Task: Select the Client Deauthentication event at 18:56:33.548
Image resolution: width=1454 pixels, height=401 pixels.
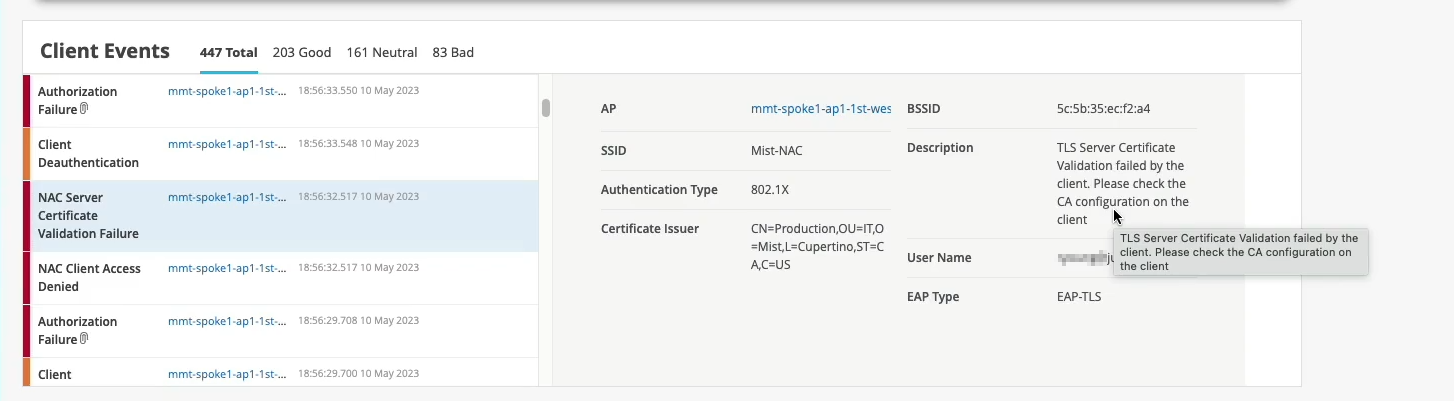Action: (x=88, y=153)
